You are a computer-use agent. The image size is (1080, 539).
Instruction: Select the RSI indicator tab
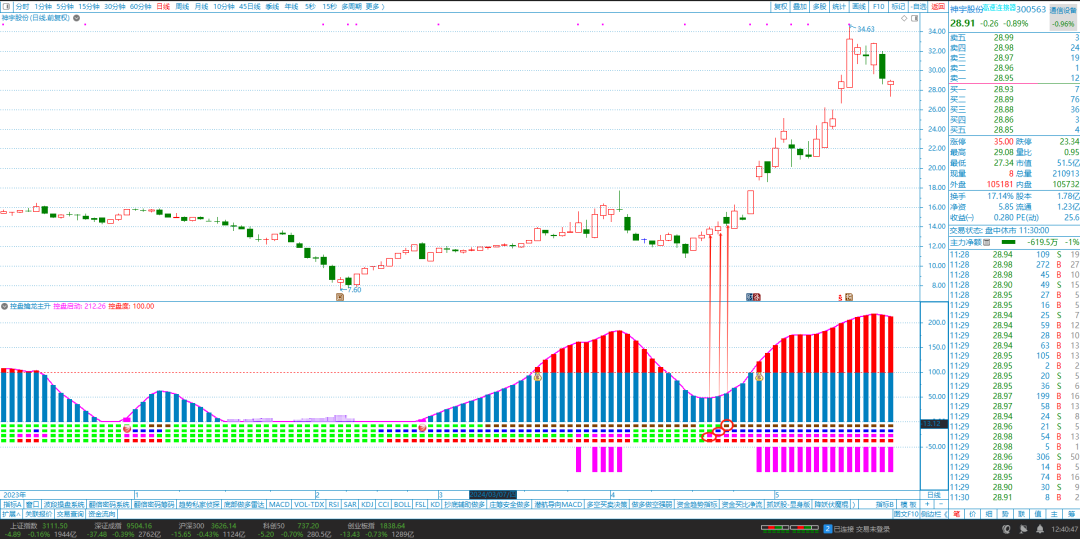333,504
